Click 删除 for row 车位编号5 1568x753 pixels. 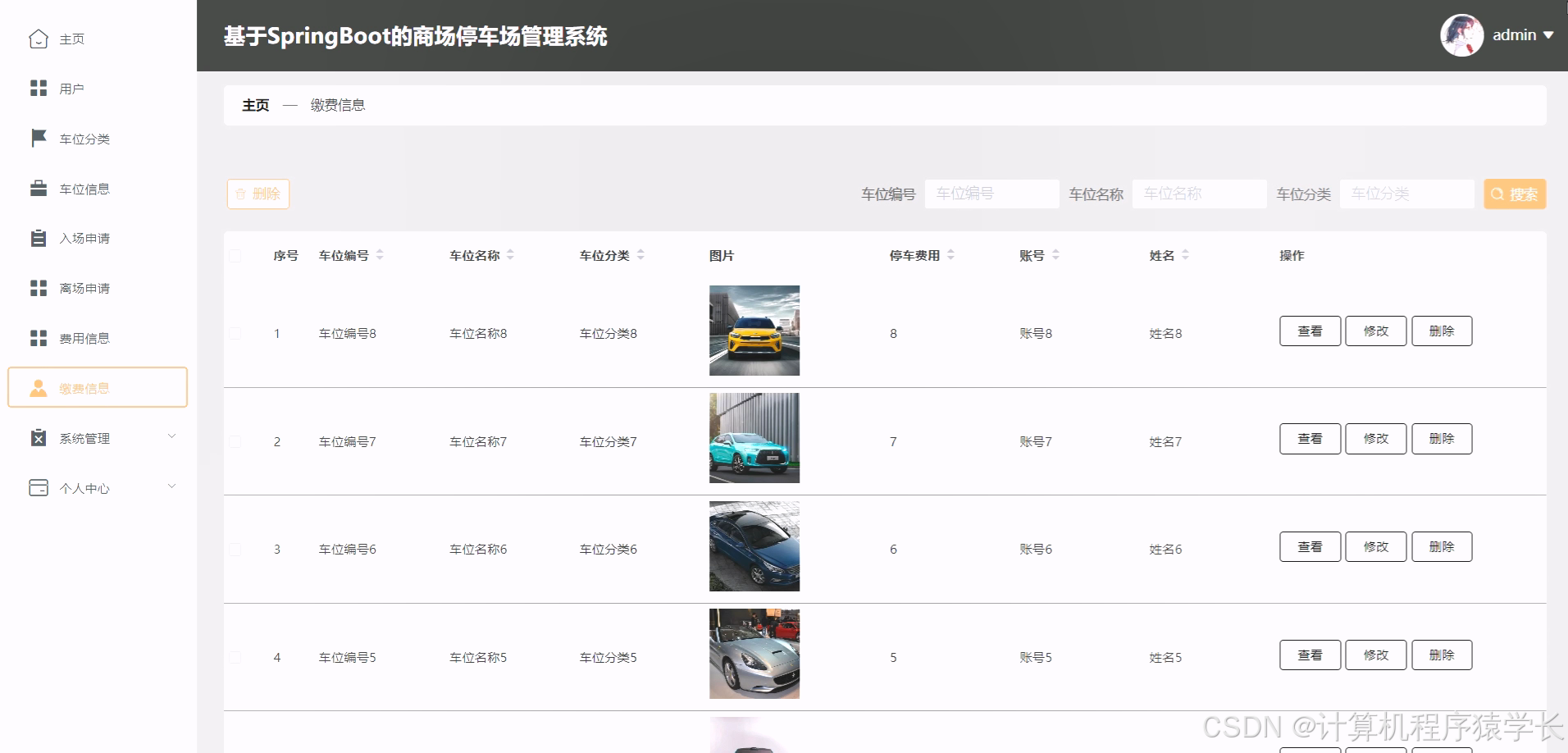(x=1442, y=655)
